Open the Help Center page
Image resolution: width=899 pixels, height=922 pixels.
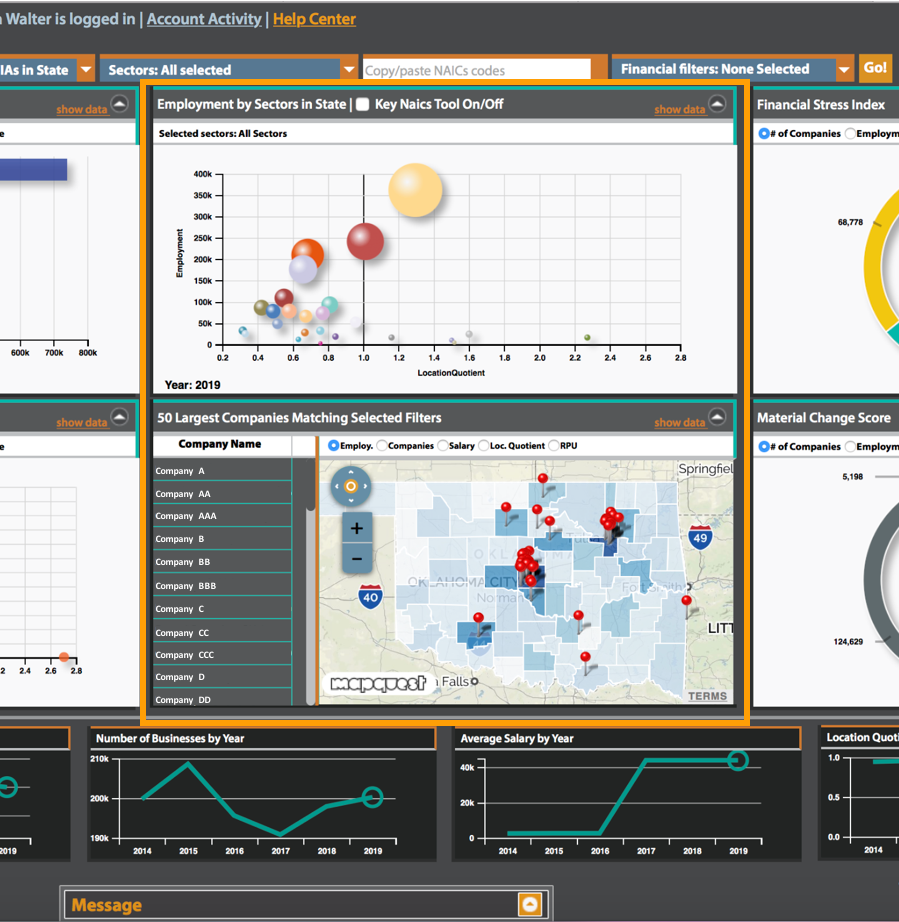pyautogui.click(x=314, y=19)
